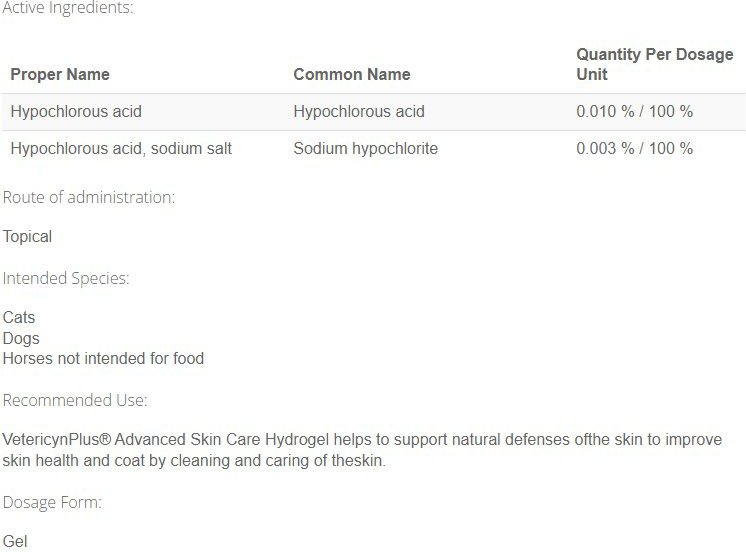Click the "Route of administration:" heading
Image resolution: width=746 pixels, height=552 pixels.
89,197
